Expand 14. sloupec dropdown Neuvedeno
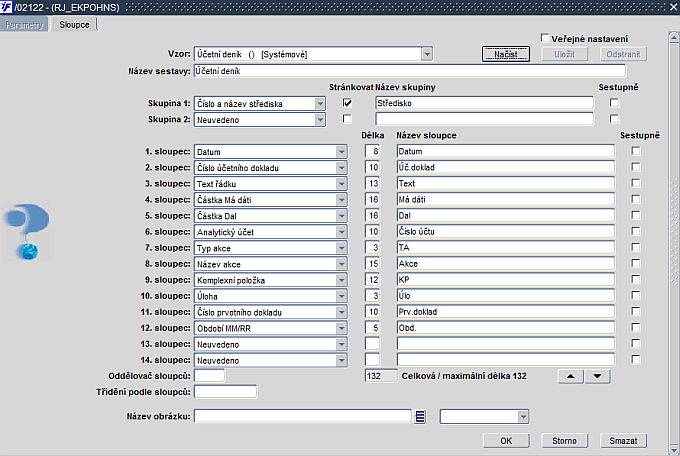 [x=342, y=361]
